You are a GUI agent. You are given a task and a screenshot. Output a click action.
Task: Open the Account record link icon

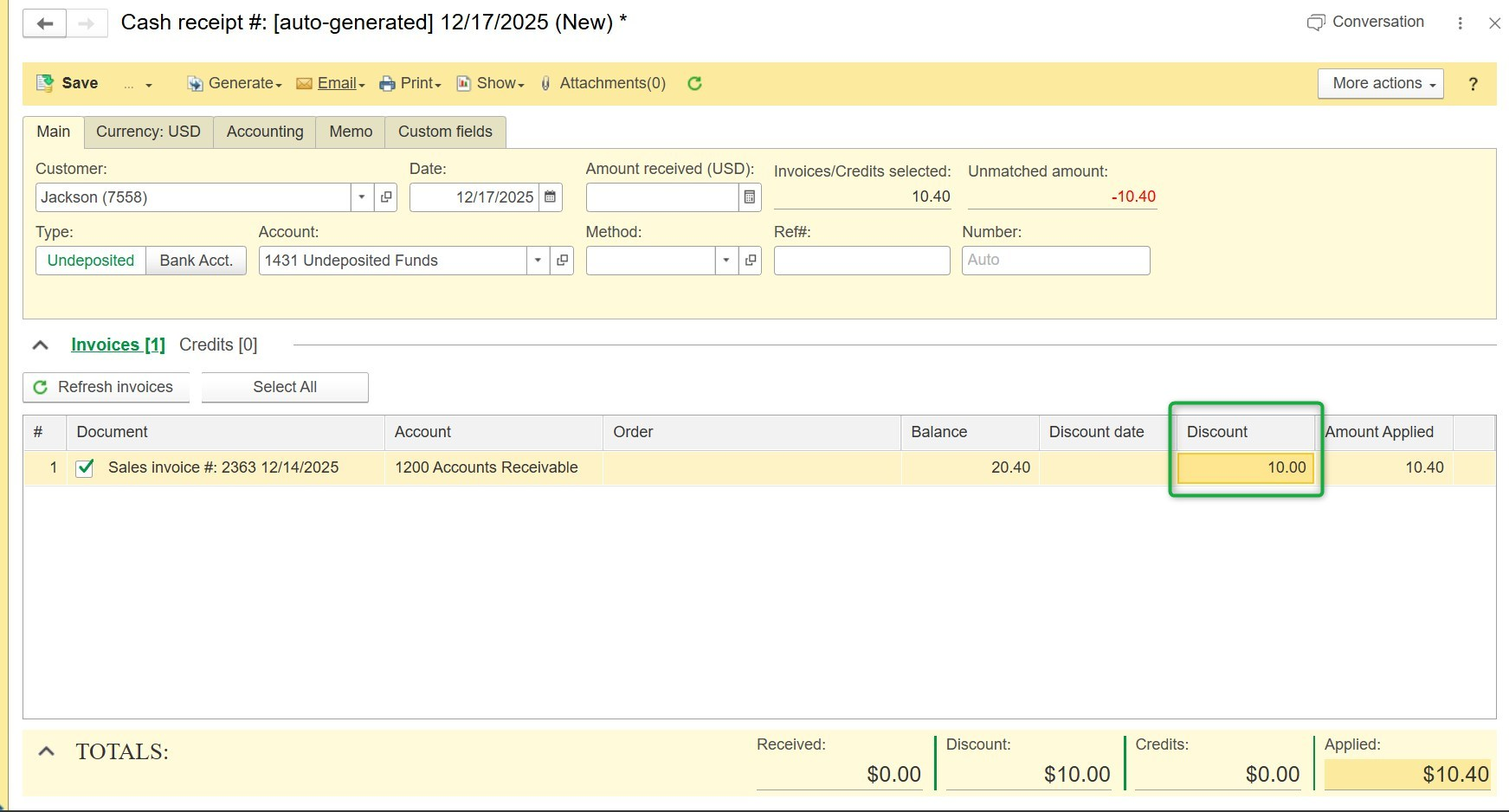point(562,261)
